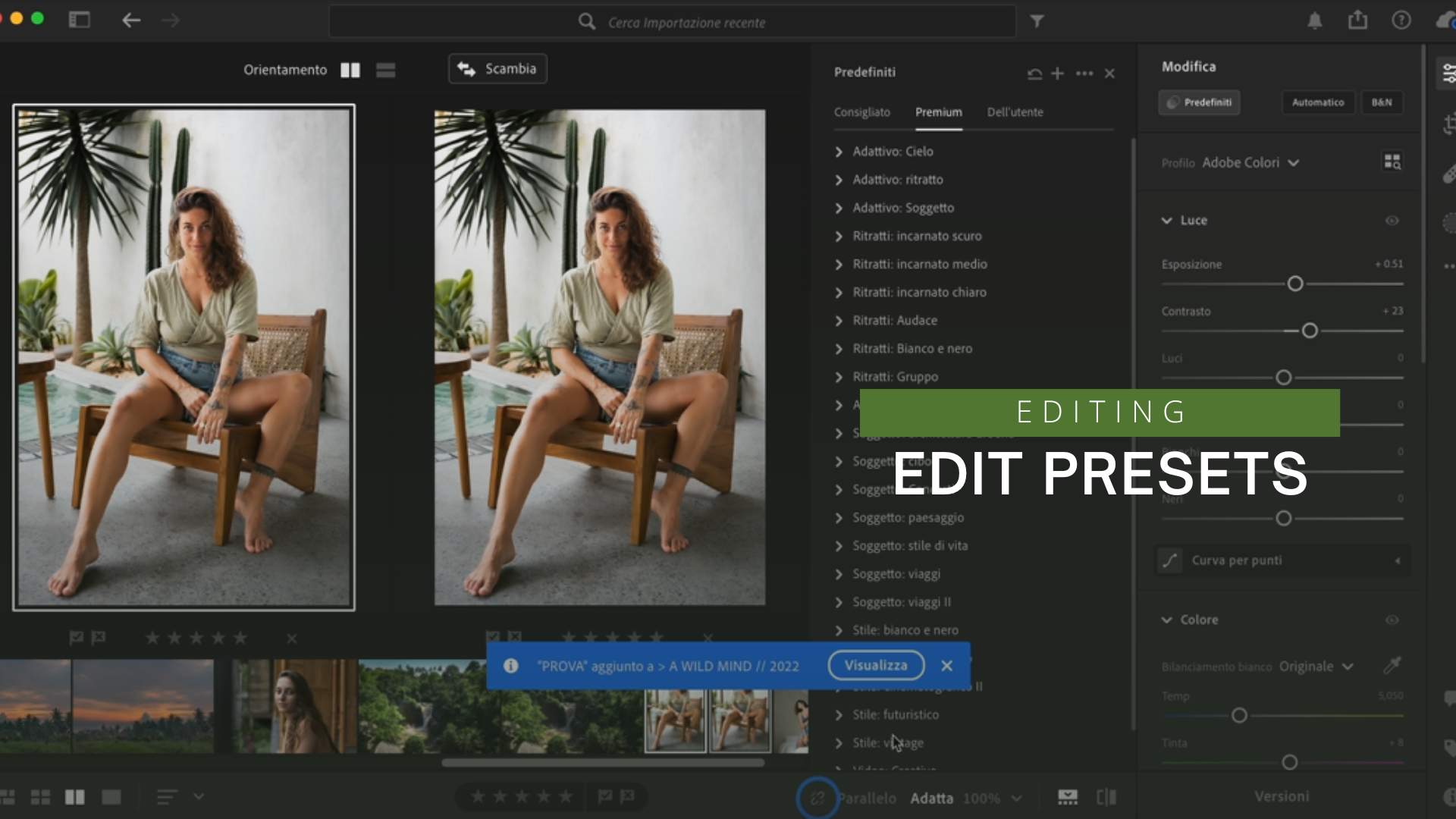Click the filter funnel icon
1456x819 pixels.
click(x=1037, y=22)
